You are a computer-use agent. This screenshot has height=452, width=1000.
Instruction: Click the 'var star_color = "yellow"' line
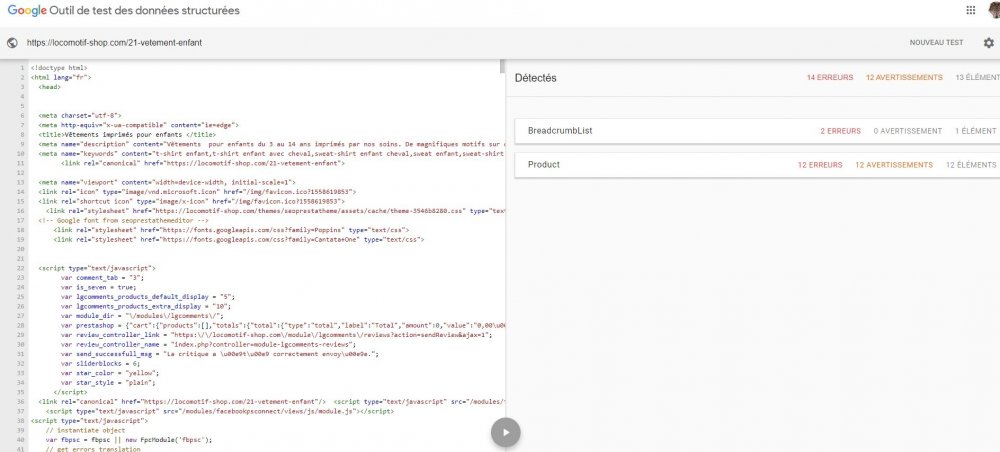pos(108,373)
